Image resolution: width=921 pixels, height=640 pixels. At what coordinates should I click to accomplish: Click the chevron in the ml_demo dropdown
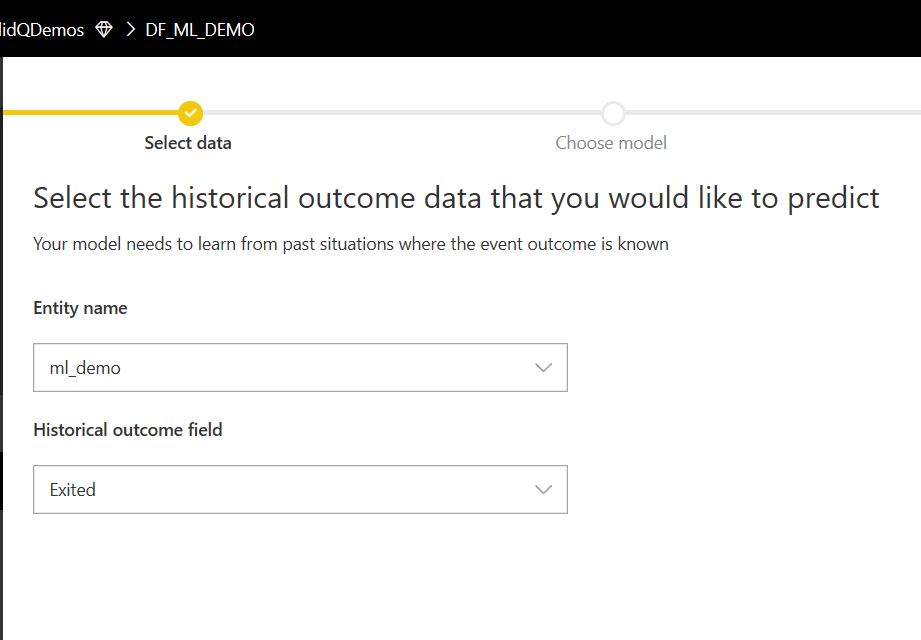(543, 368)
